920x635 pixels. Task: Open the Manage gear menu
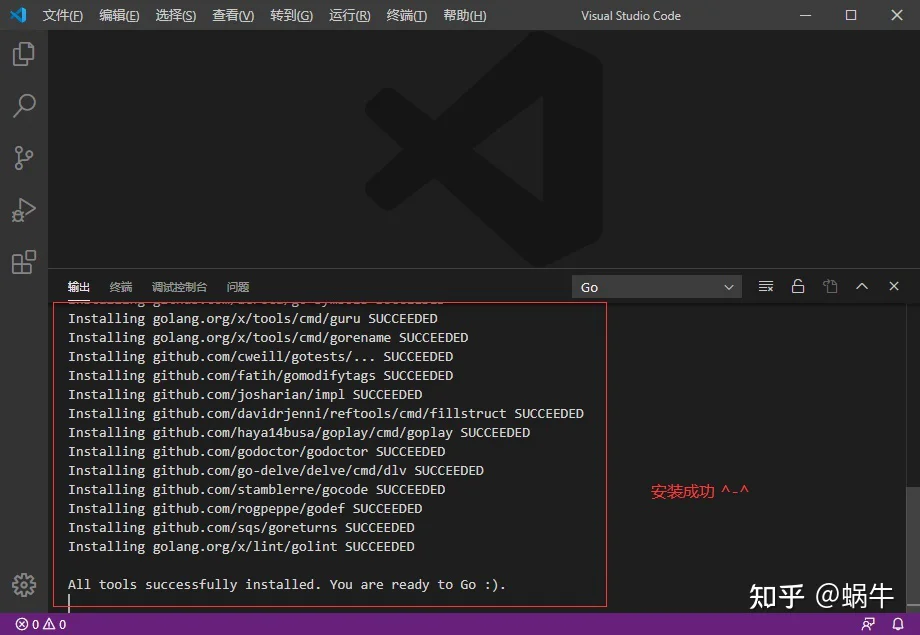click(x=23, y=585)
